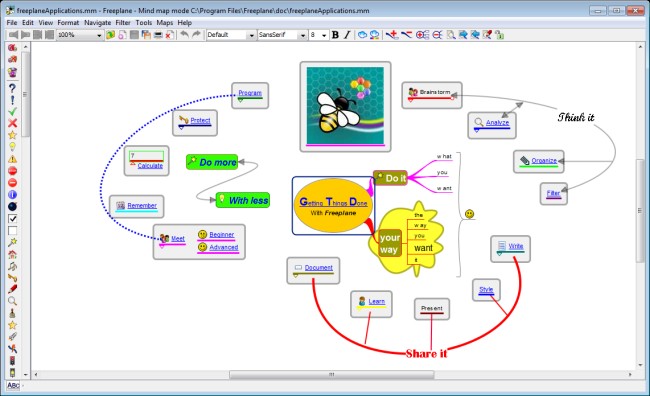Viewport: 650px width, 396px height.
Task: Click the cloud icon in toolbar
Action: pyautogui.click(x=362, y=35)
